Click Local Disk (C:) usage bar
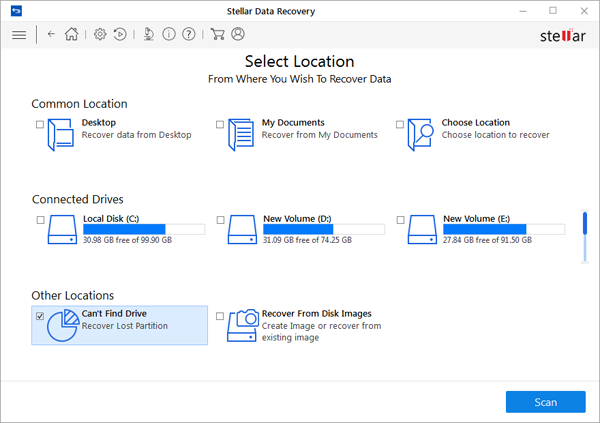This screenshot has height=423, width=600. (144, 229)
